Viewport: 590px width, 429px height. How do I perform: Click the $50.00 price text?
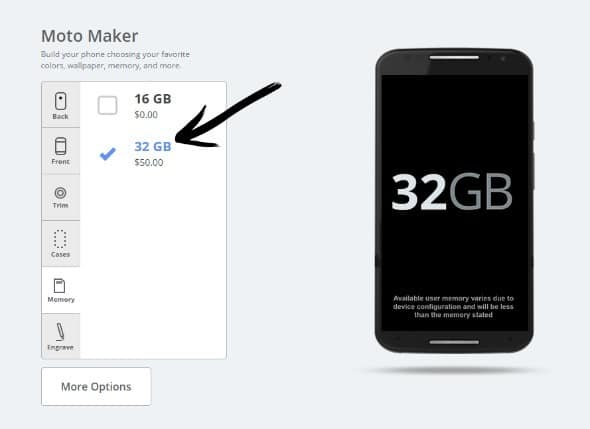pos(149,163)
